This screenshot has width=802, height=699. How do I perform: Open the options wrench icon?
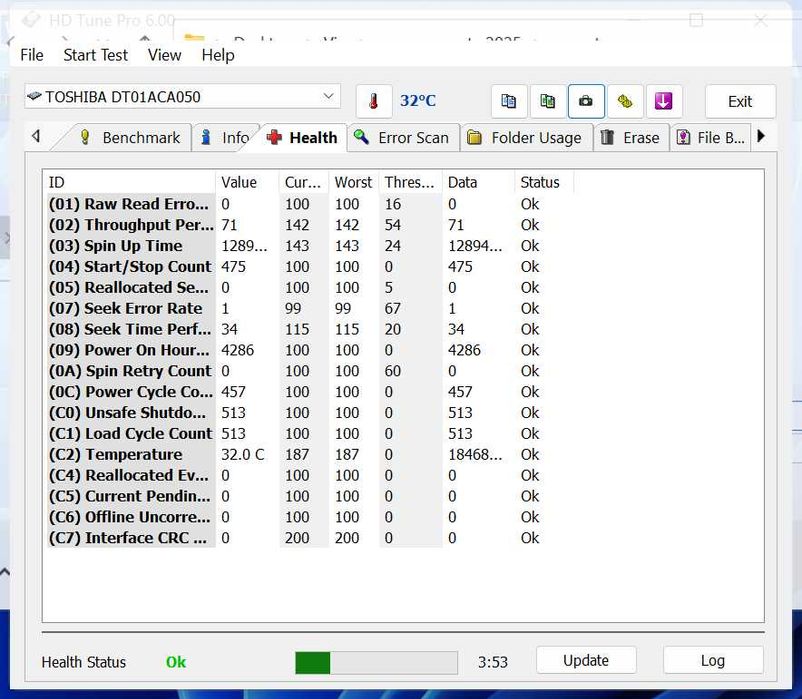click(625, 101)
